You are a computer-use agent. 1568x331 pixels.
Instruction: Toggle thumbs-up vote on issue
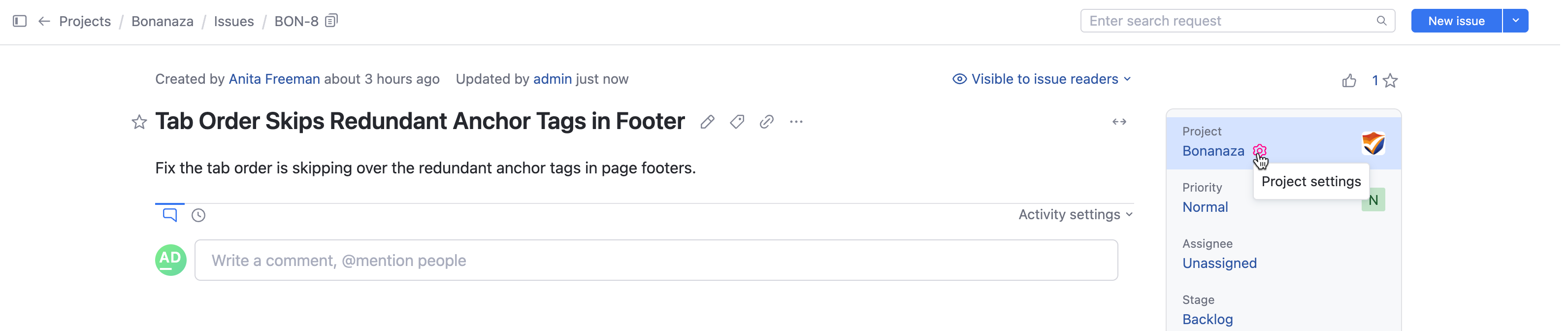[1349, 81]
